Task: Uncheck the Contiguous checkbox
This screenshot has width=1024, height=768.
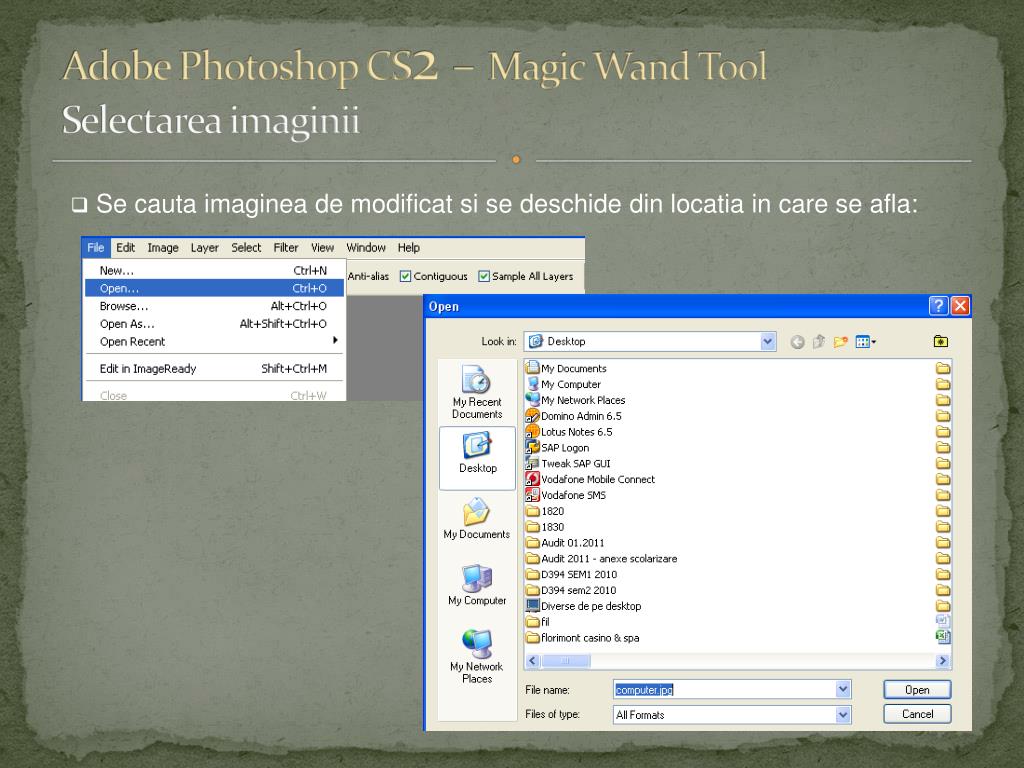Action: point(405,276)
